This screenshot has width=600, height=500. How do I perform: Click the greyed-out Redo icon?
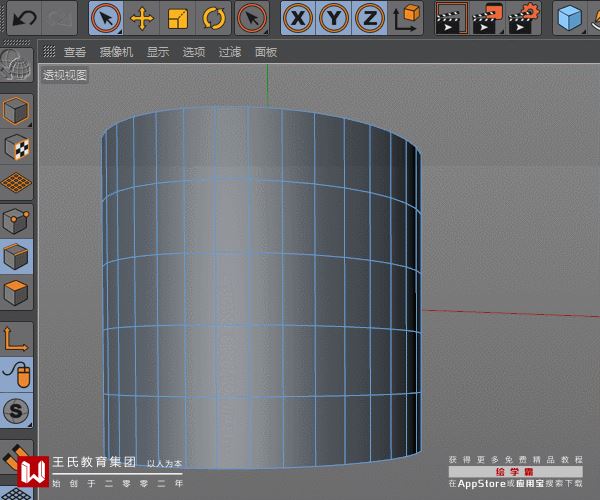click(x=60, y=18)
